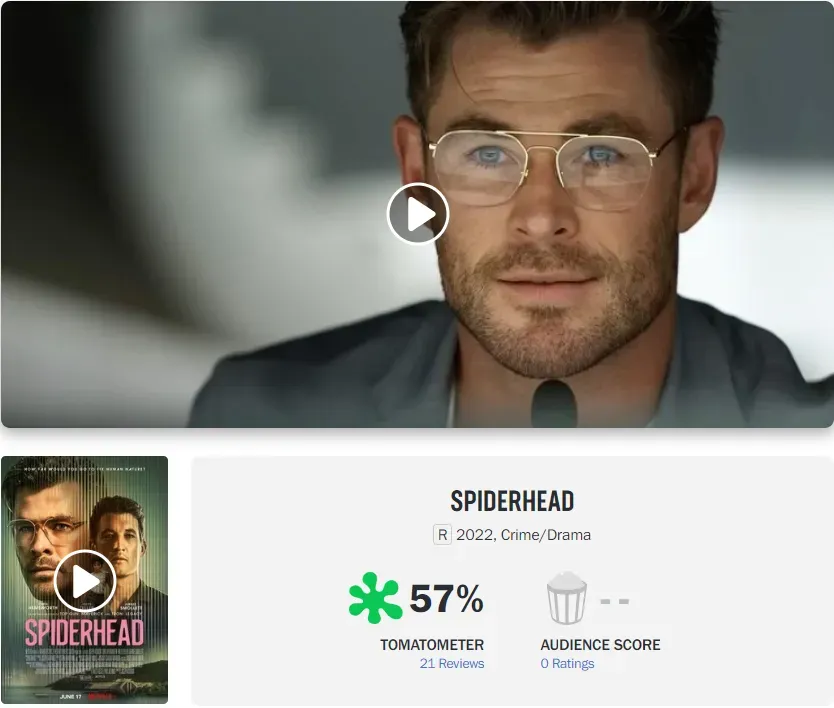834x708 pixels.
Task: Click the 2022, Crime/Drama info text
Action: pos(523,535)
